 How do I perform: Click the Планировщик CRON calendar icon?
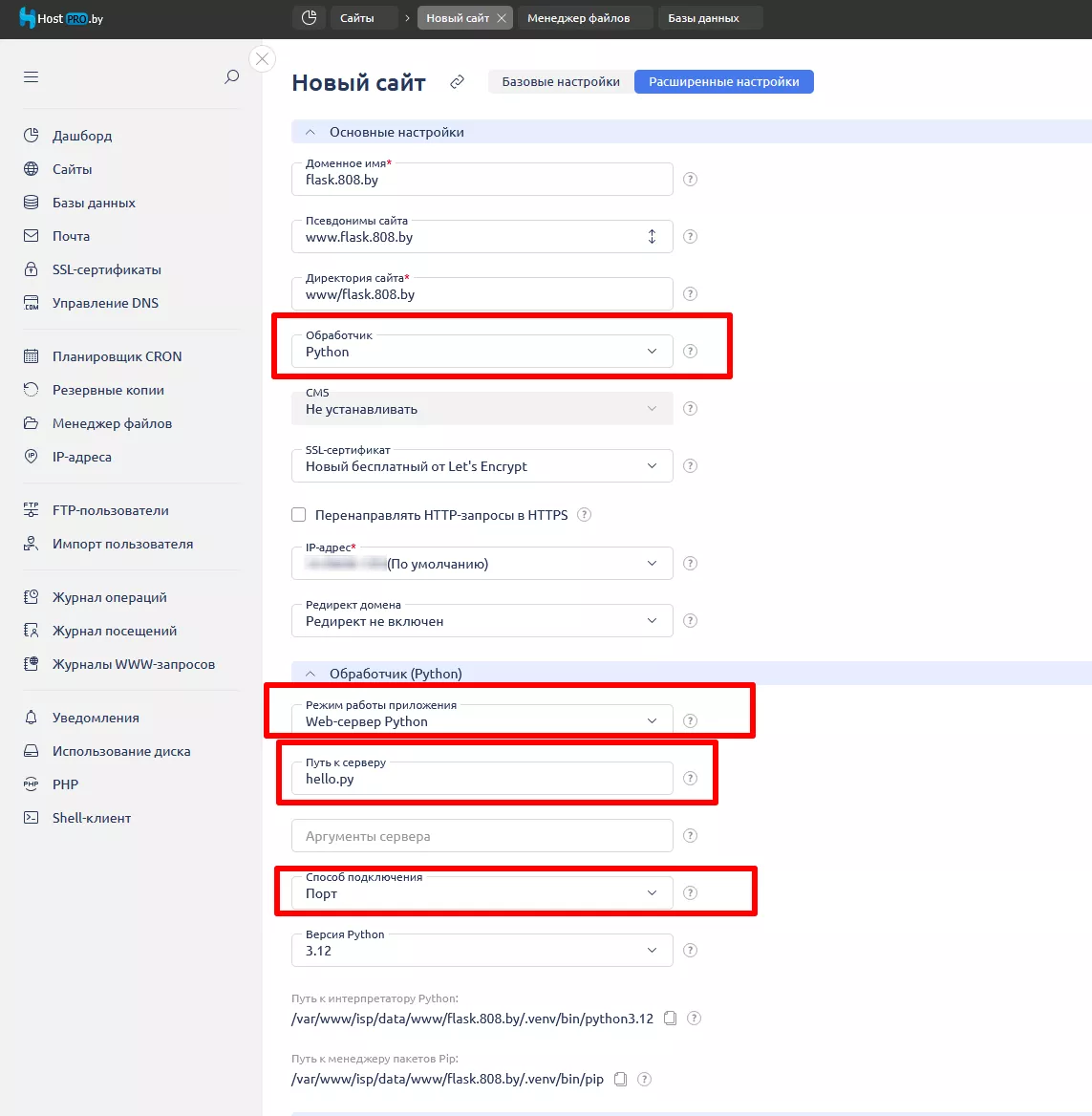(x=31, y=355)
